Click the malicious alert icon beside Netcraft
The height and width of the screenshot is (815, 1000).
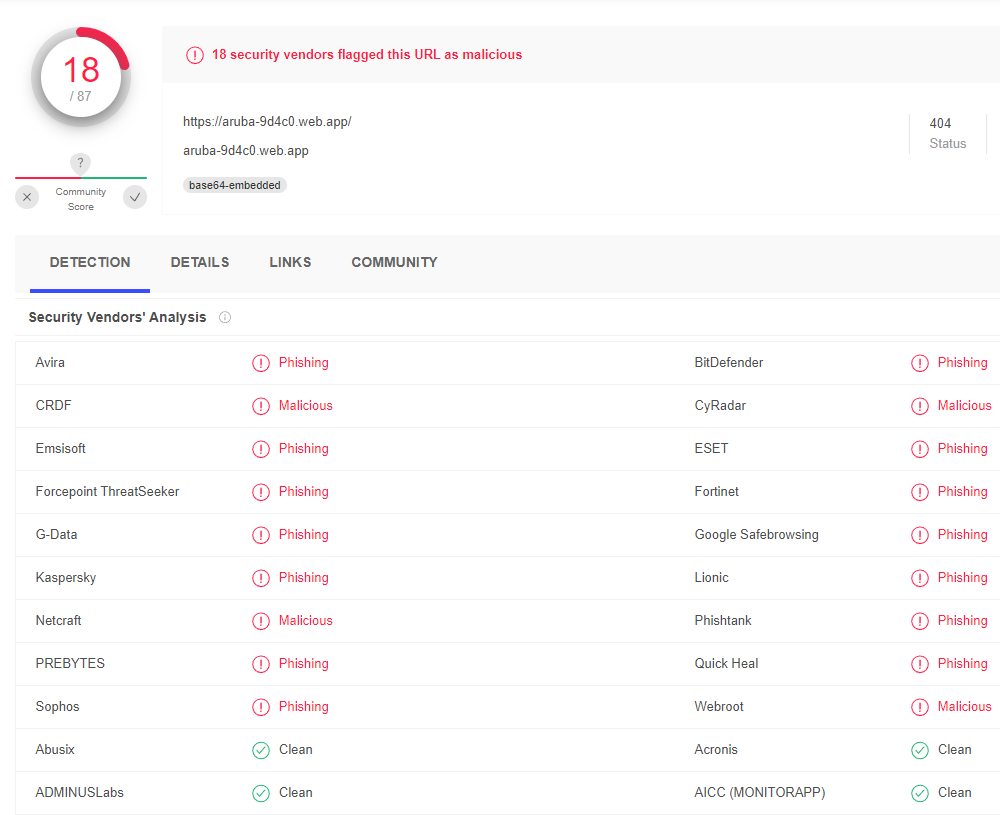click(261, 620)
